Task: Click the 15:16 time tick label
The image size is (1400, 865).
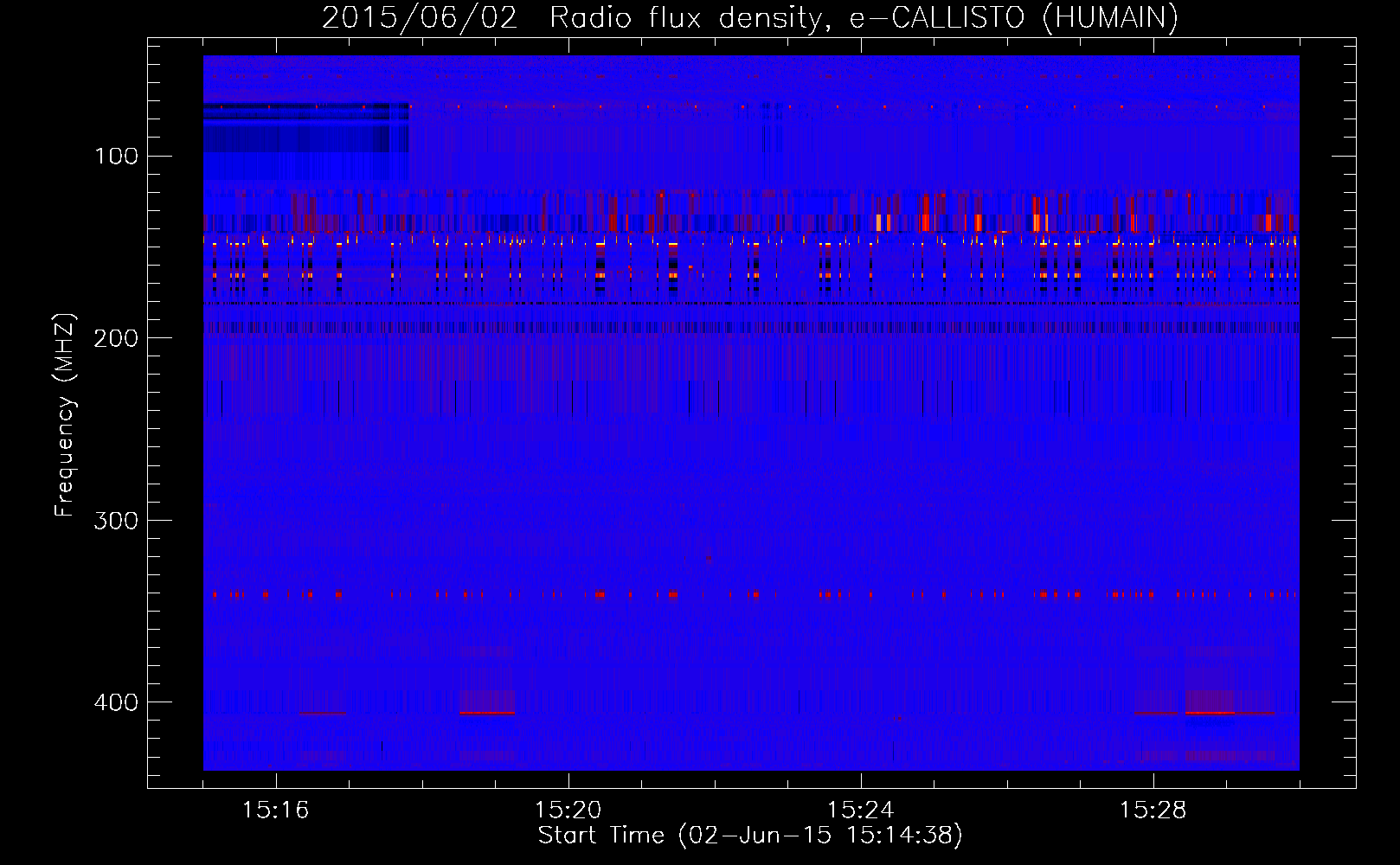Action: [275, 810]
